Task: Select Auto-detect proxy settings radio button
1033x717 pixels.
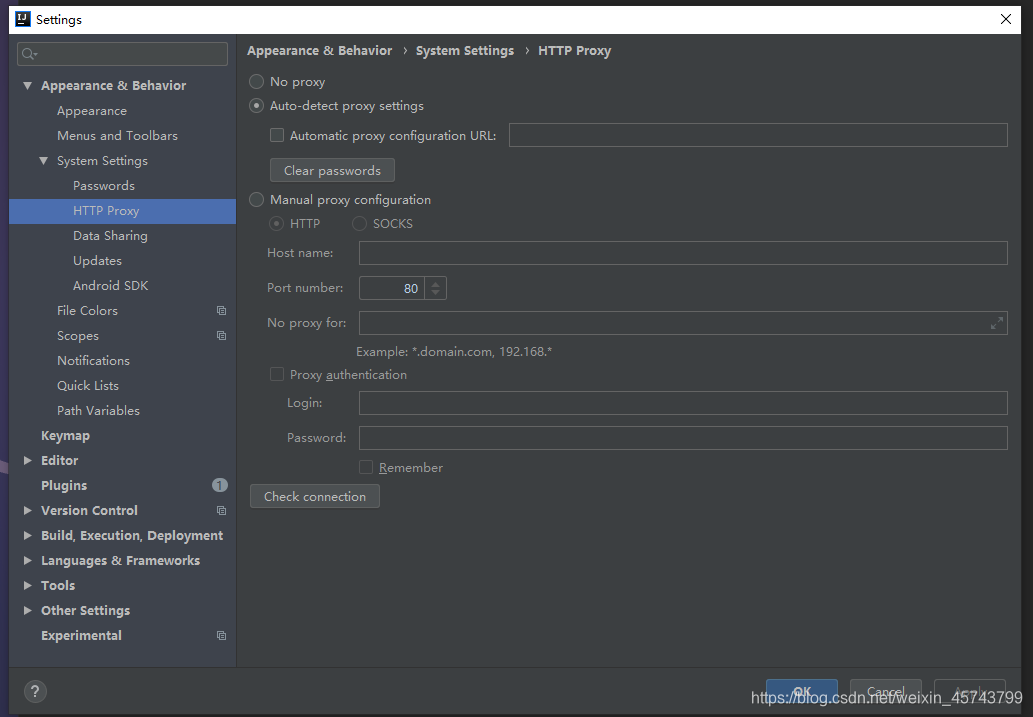Action: [256, 106]
